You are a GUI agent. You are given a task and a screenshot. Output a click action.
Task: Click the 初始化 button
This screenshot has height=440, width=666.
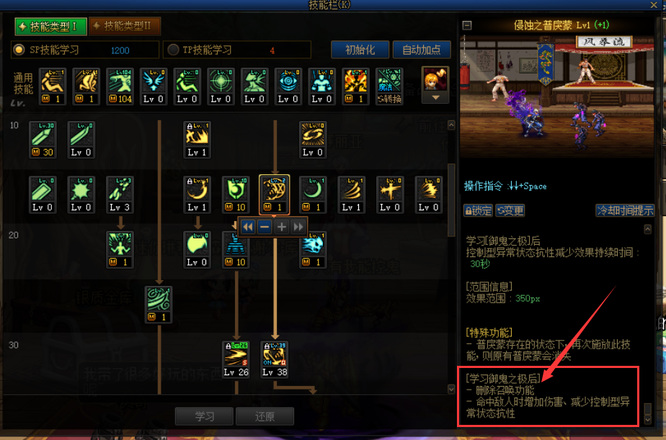tap(360, 50)
